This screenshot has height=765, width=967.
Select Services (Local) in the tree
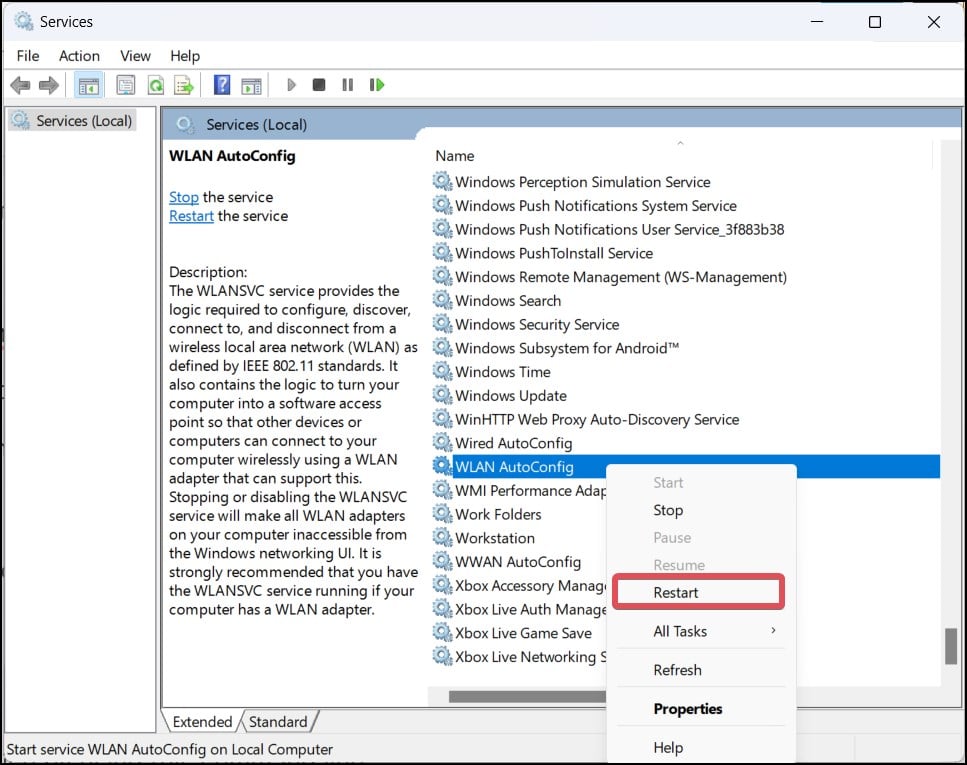(x=84, y=121)
